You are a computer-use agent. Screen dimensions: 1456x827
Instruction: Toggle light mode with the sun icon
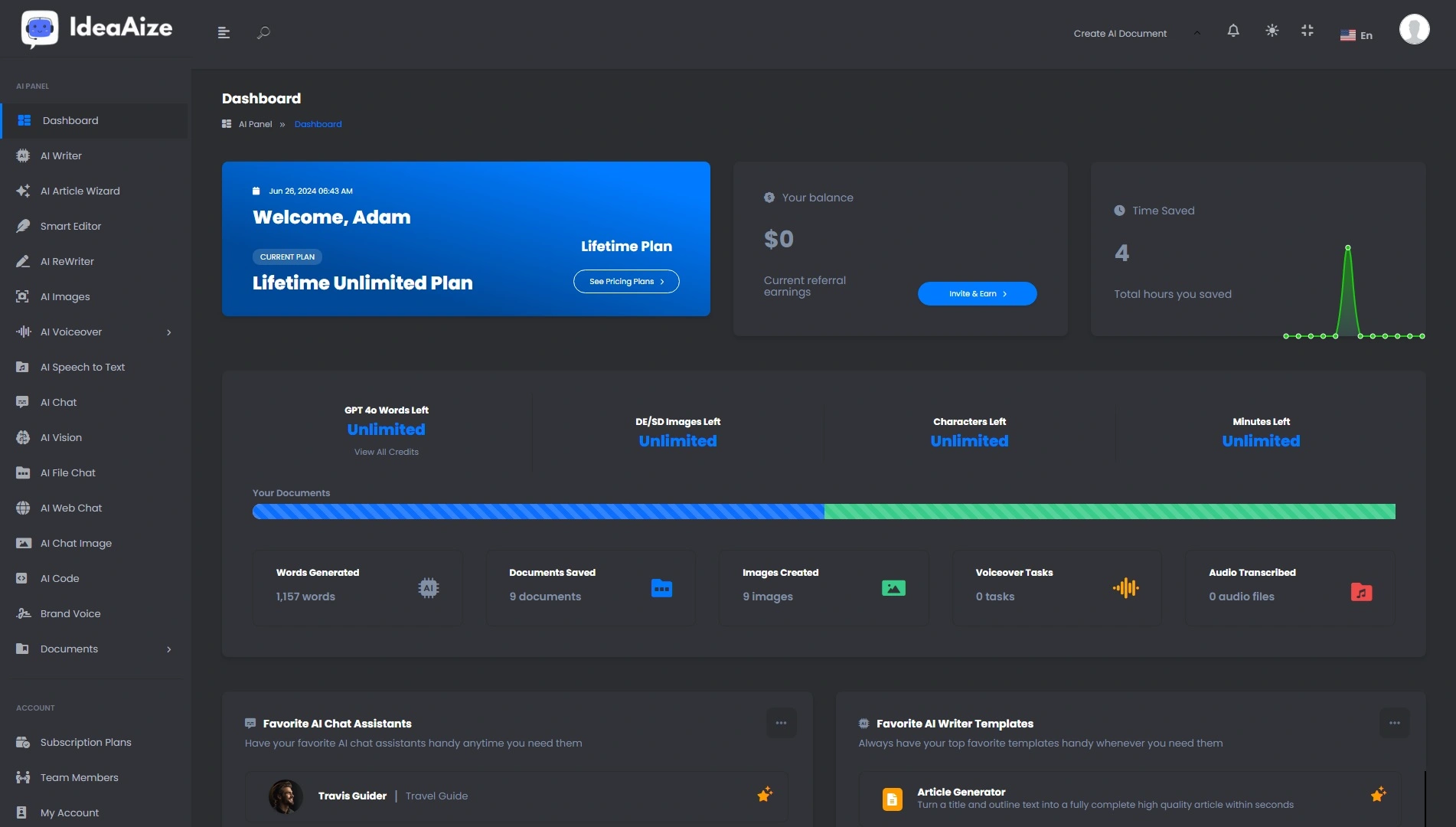coord(1272,30)
